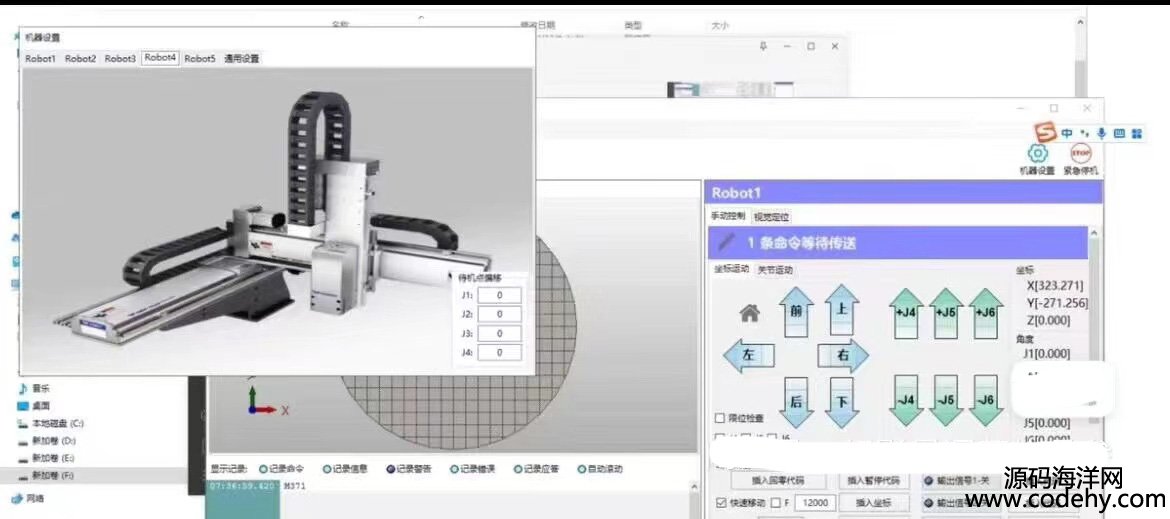
Task: Switch to the Robot1 settings tab
Action: pos(40,59)
